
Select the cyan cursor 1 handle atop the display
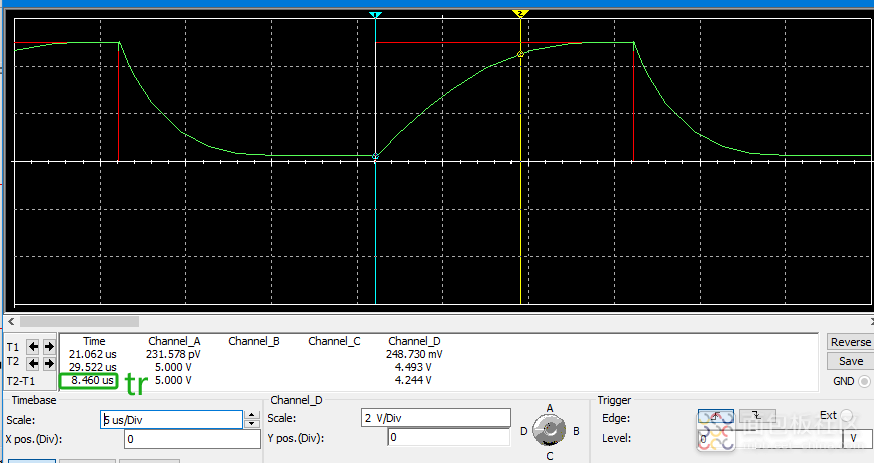[375, 14]
